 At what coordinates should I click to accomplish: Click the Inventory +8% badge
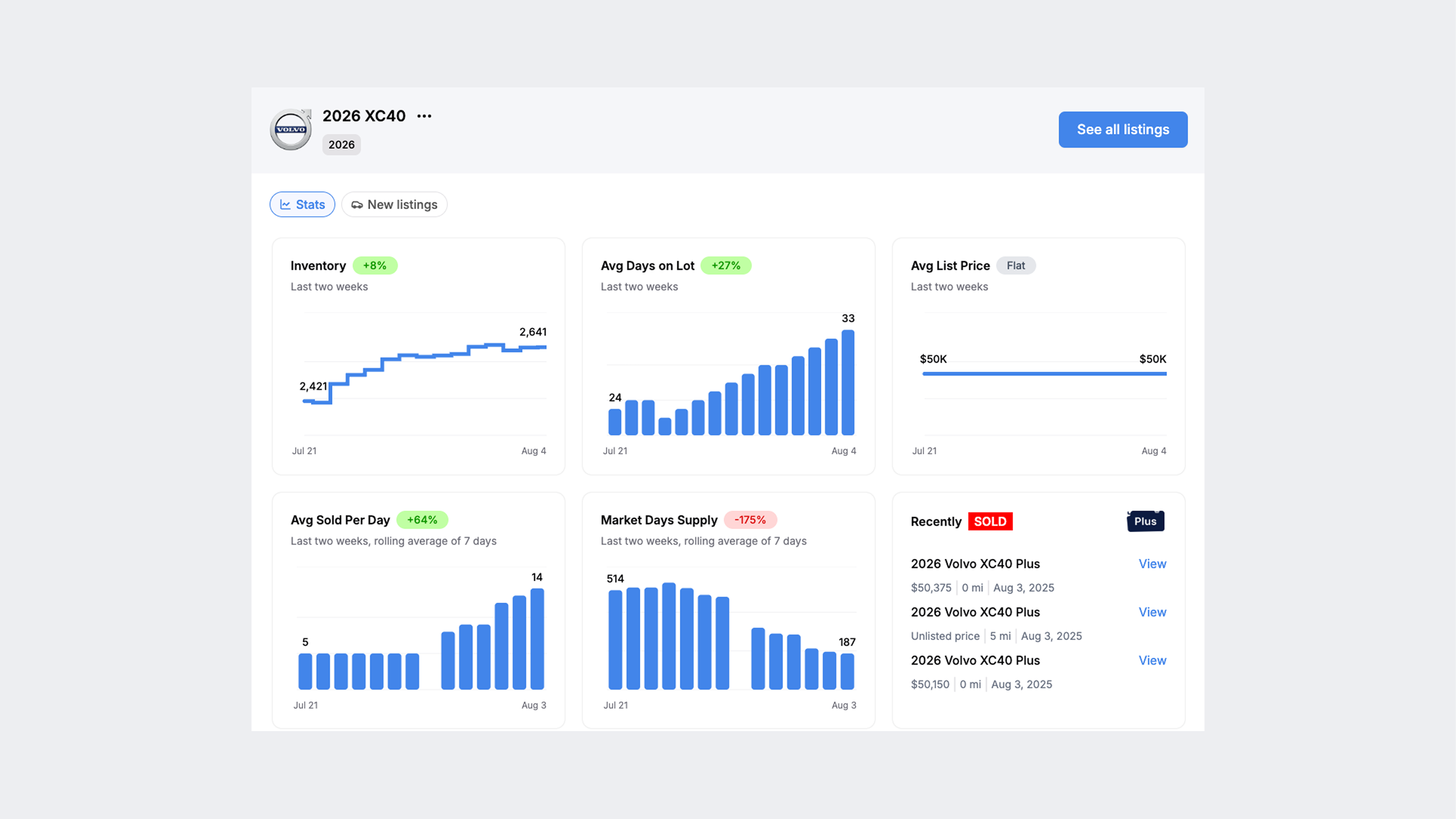point(375,266)
